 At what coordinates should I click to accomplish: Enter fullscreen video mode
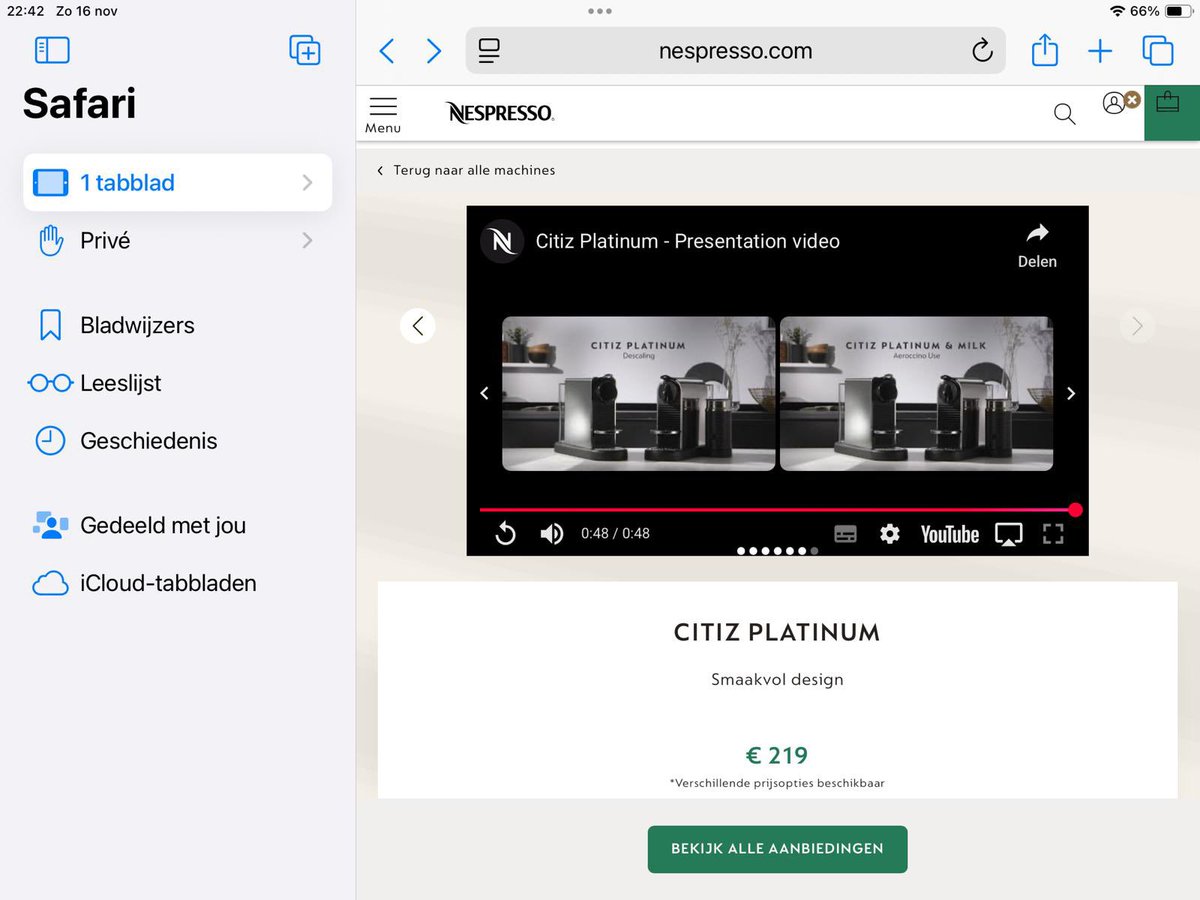click(1053, 534)
